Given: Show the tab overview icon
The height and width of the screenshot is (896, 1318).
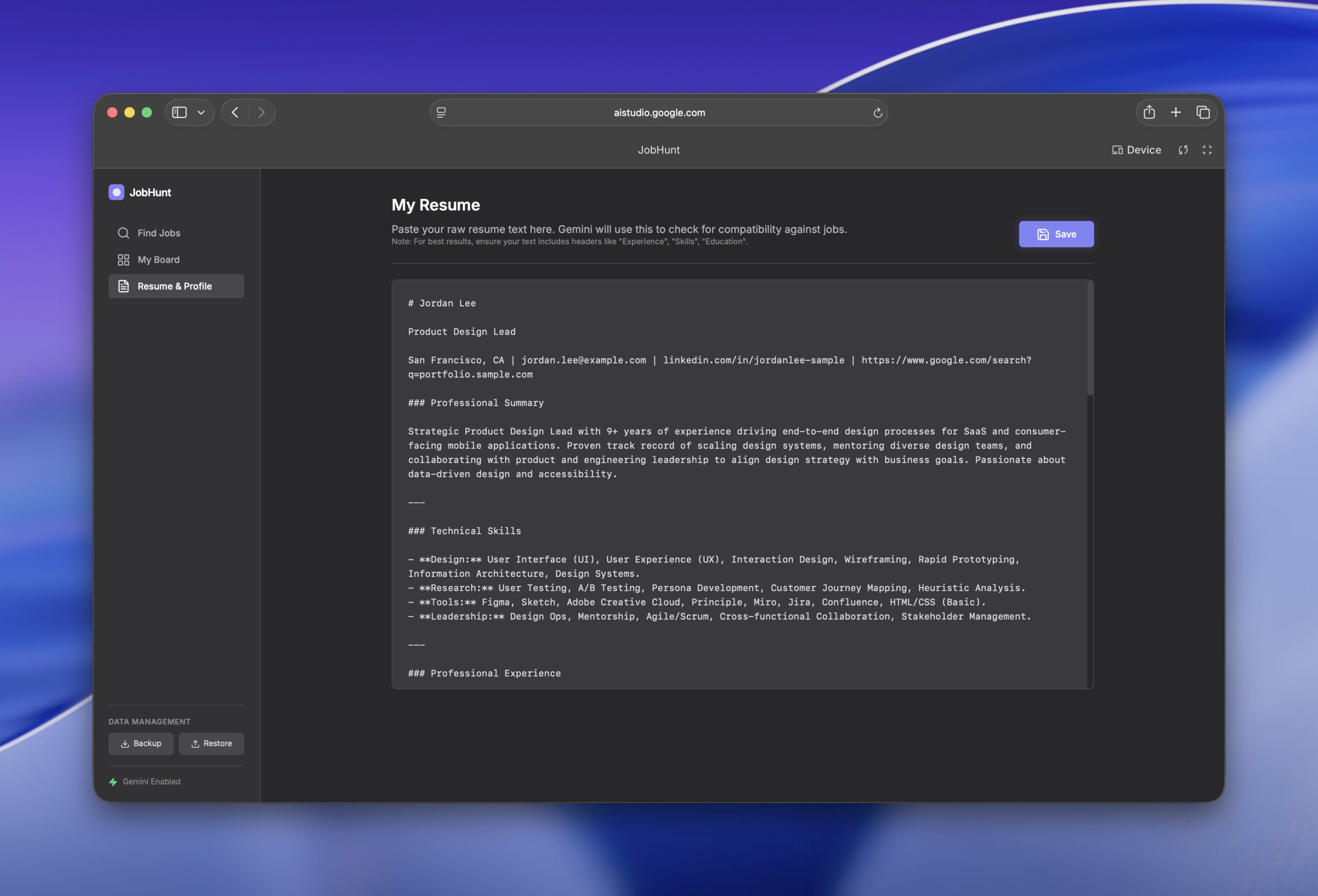Looking at the screenshot, I should pyautogui.click(x=1202, y=112).
